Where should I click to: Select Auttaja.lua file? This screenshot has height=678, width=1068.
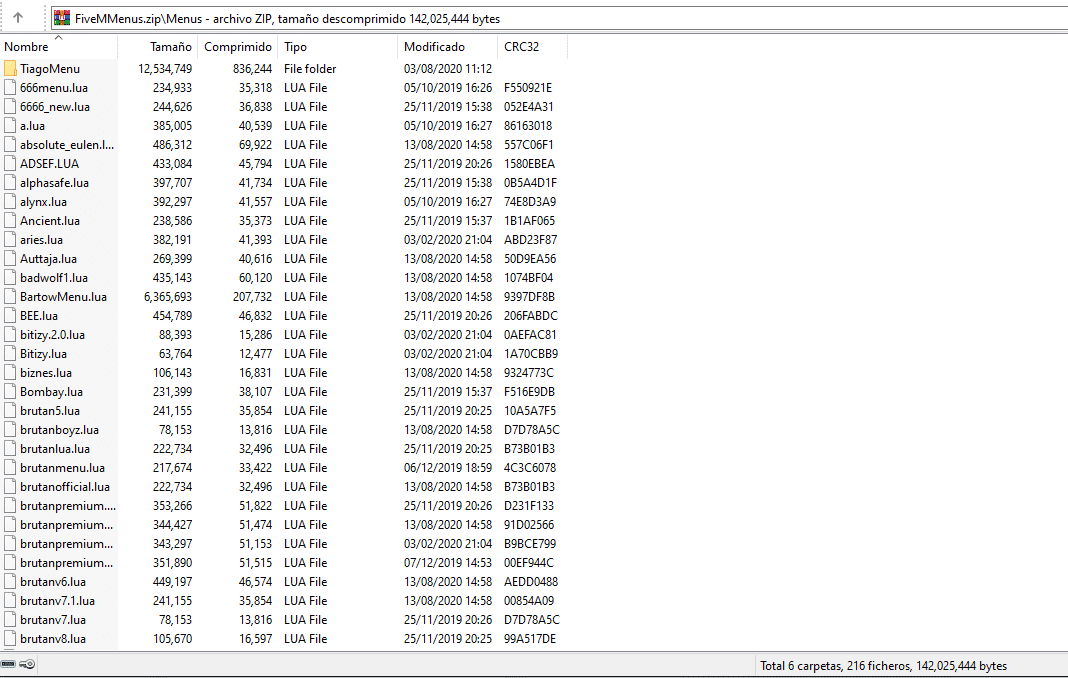48,260
